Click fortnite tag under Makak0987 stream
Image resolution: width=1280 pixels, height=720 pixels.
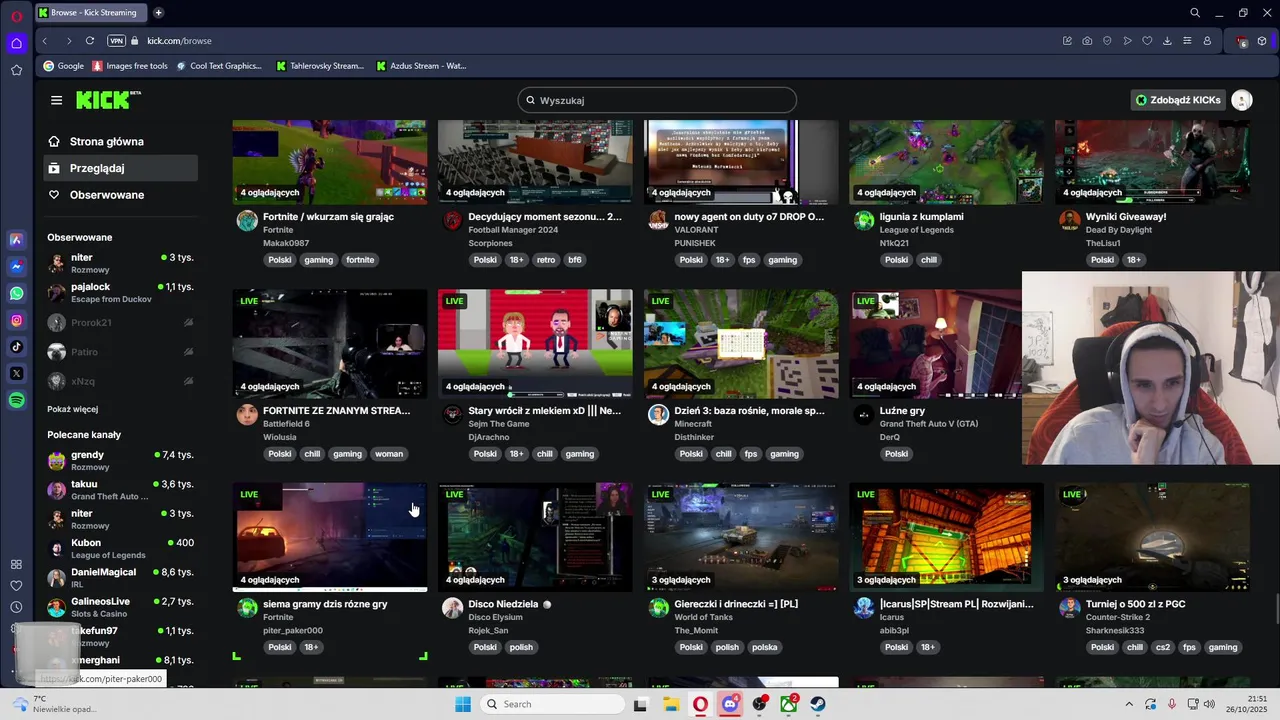(360, 260)
